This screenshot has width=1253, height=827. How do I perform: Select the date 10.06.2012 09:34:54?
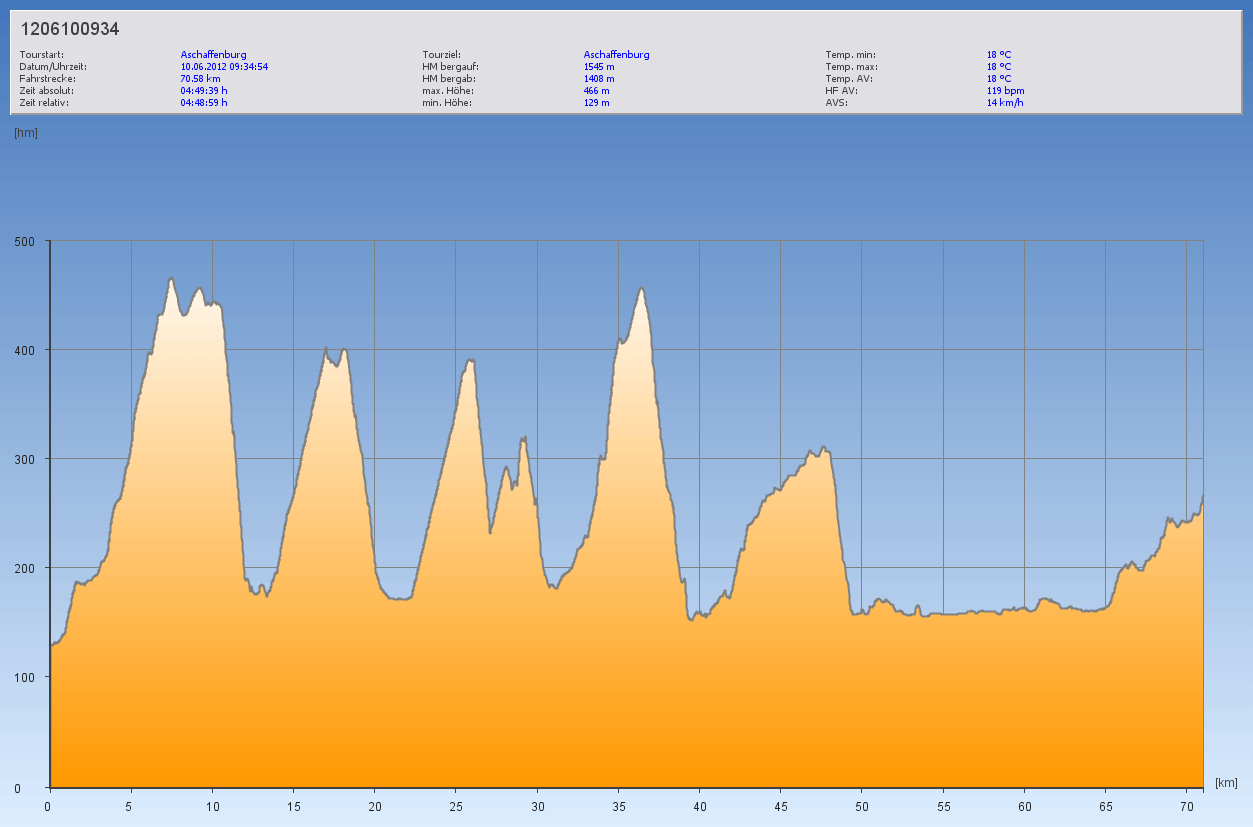coord(224,66)
